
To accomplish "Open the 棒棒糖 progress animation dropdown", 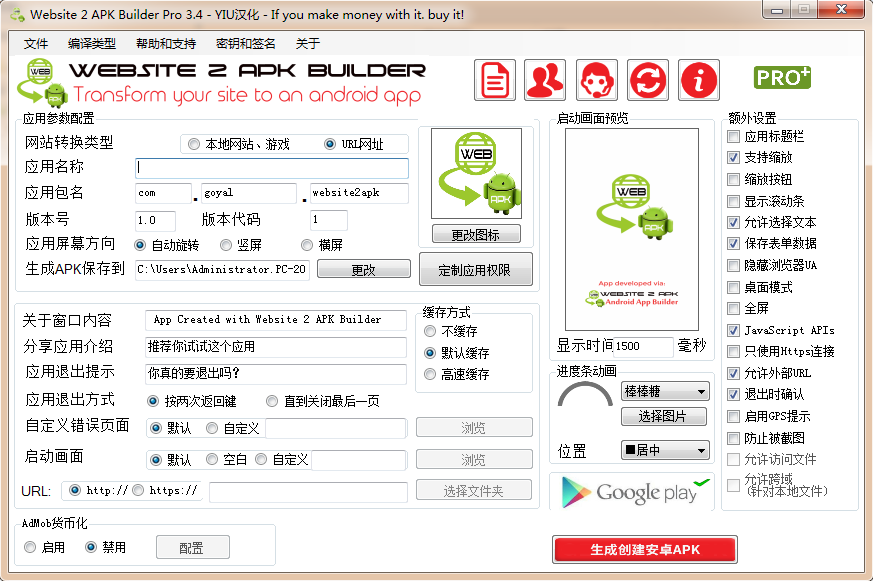I will click(x=664, y=392).
